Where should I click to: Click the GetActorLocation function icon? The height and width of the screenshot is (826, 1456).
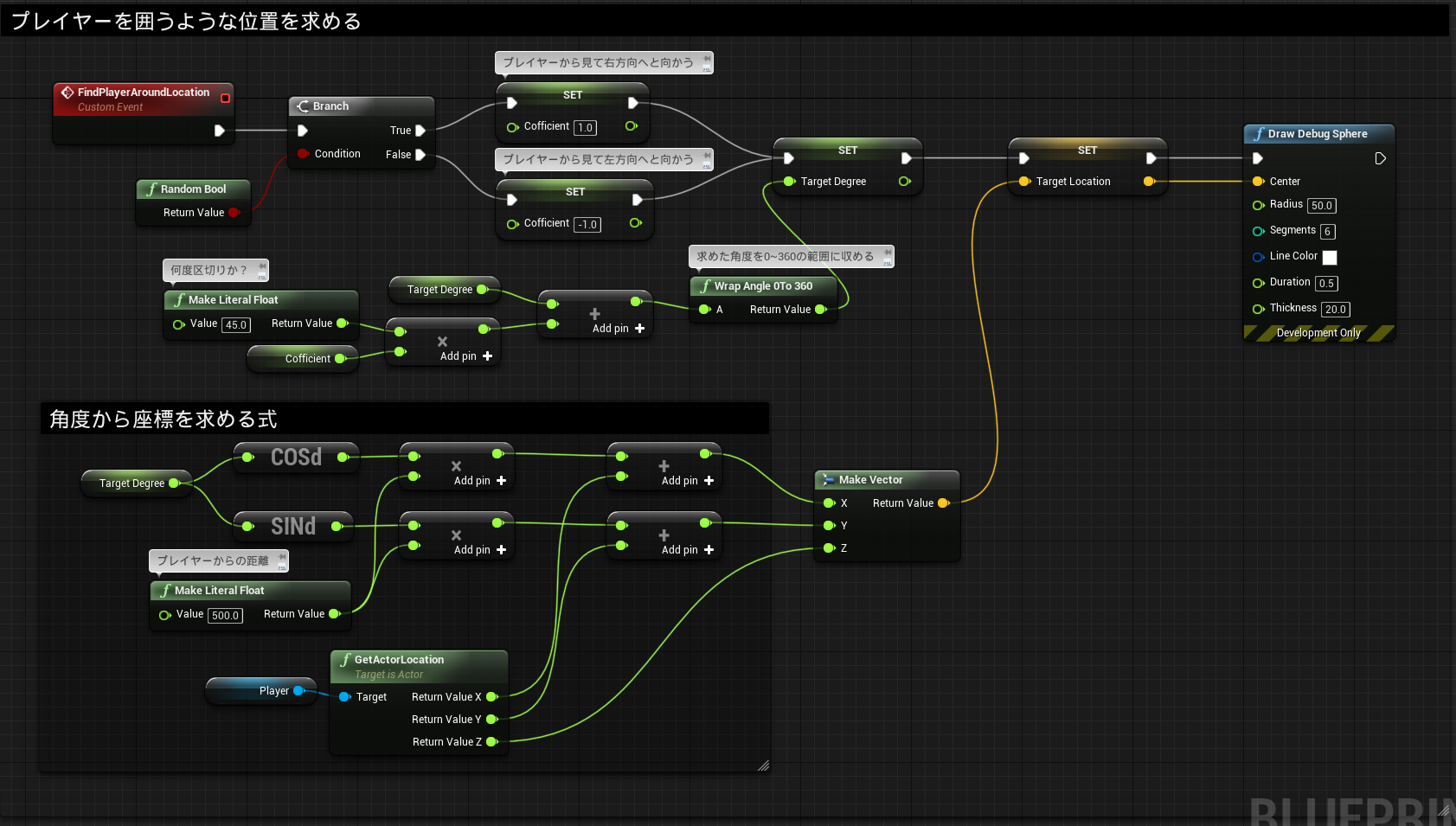[x=345, y=659]
